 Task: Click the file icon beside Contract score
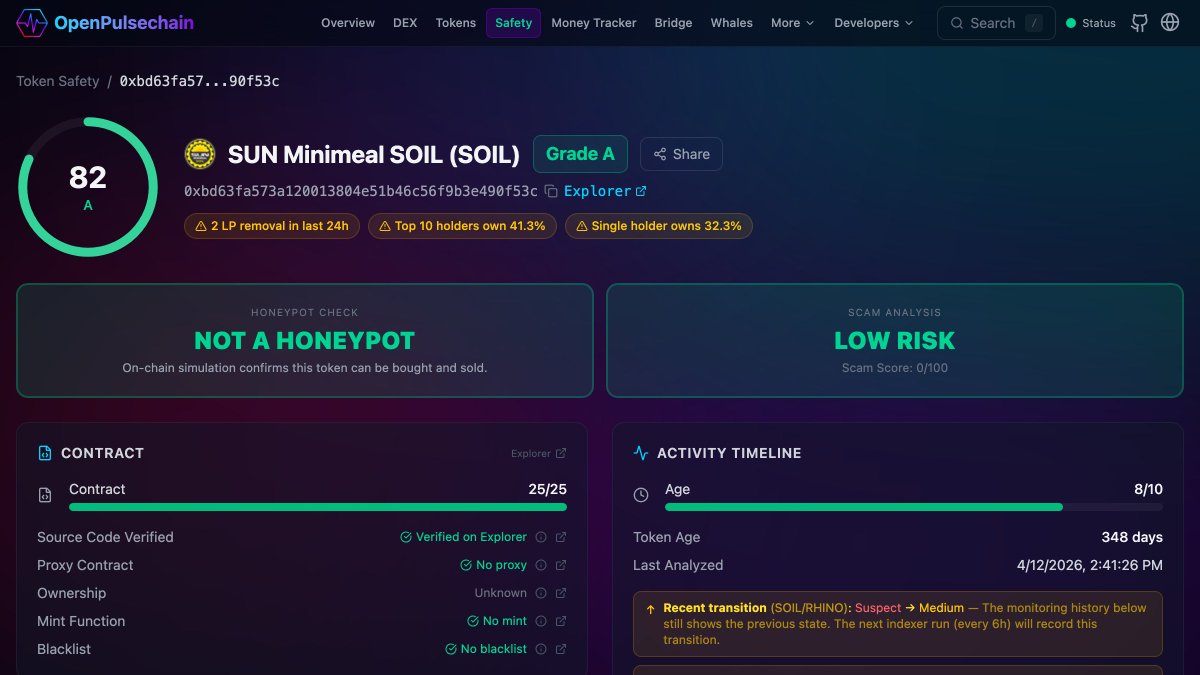pyautogui.click(x=45, y=495)
